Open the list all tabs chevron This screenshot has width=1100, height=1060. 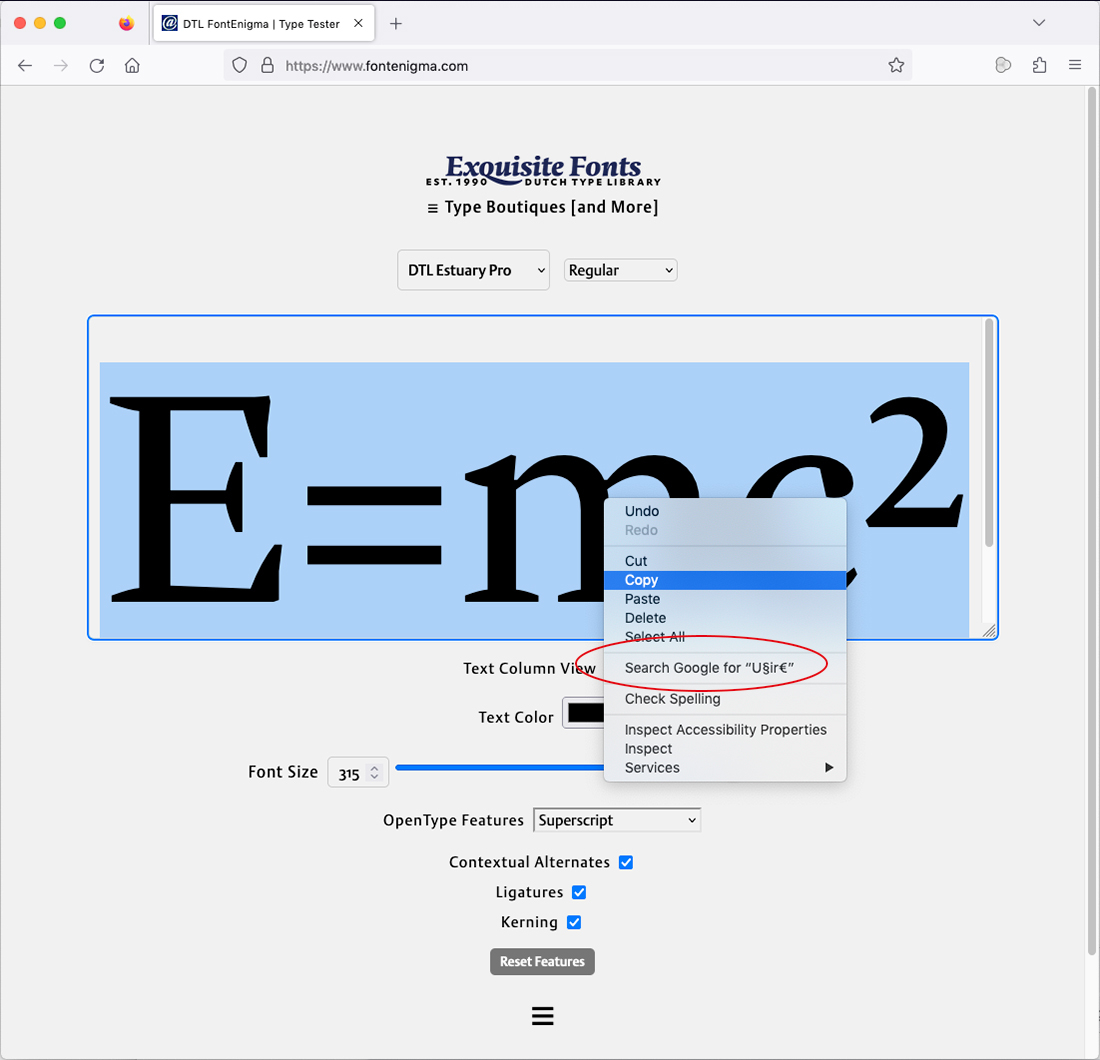(1039, 23)
